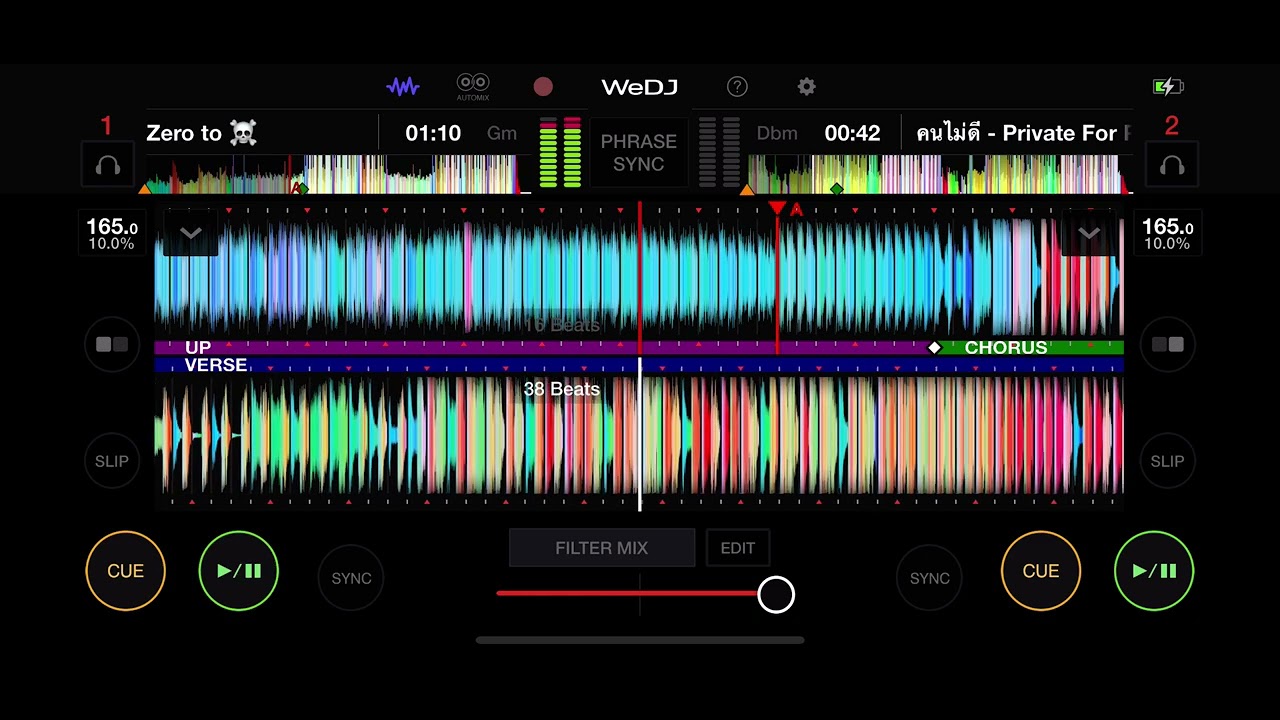Viewport: 1280px width, 720px height.
Task: Check the battery charging indicator
Action: 1168,87
